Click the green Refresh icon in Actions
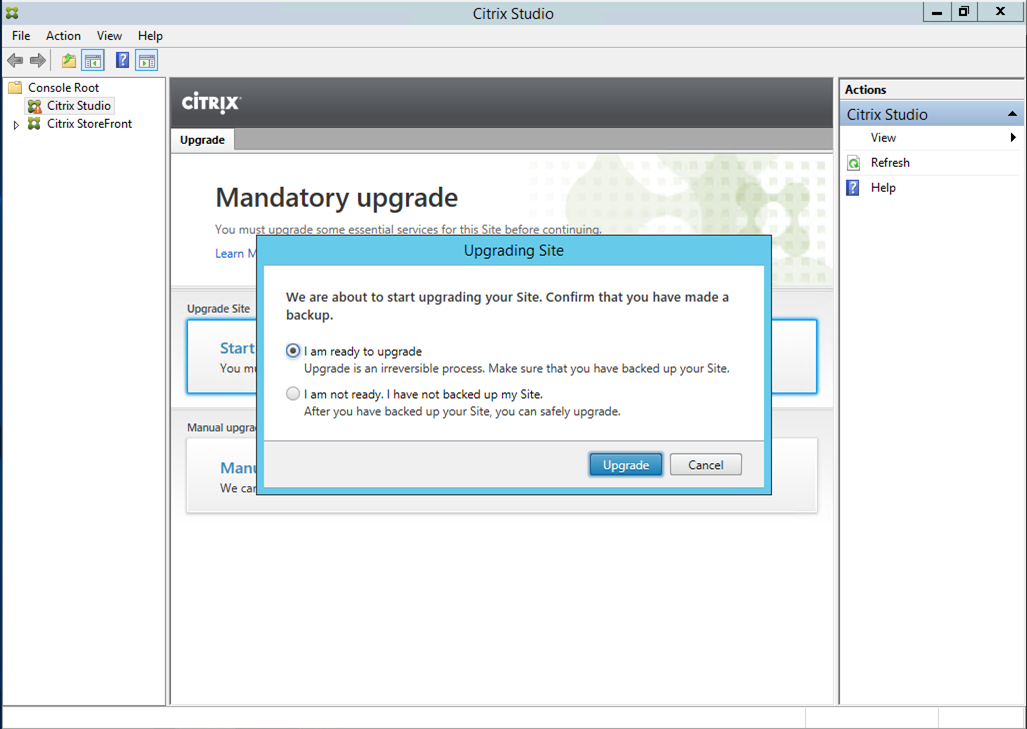Viewport: 1027px width, 729px height. coord(853,163)
